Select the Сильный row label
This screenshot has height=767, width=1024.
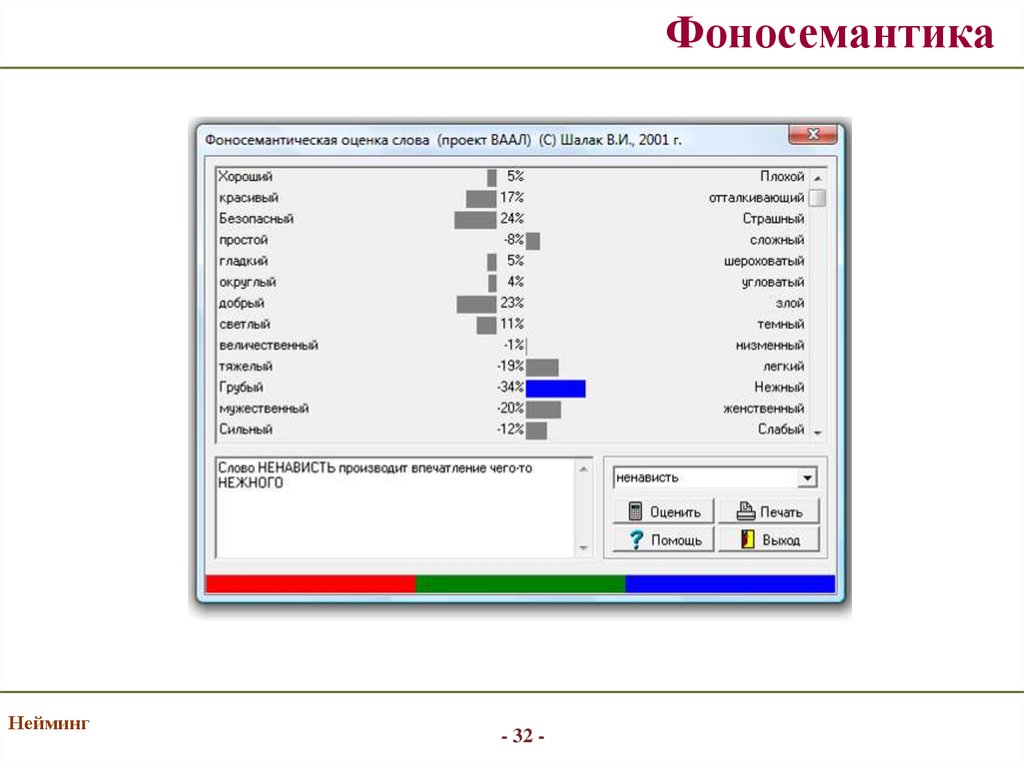(x=246, y=429)
